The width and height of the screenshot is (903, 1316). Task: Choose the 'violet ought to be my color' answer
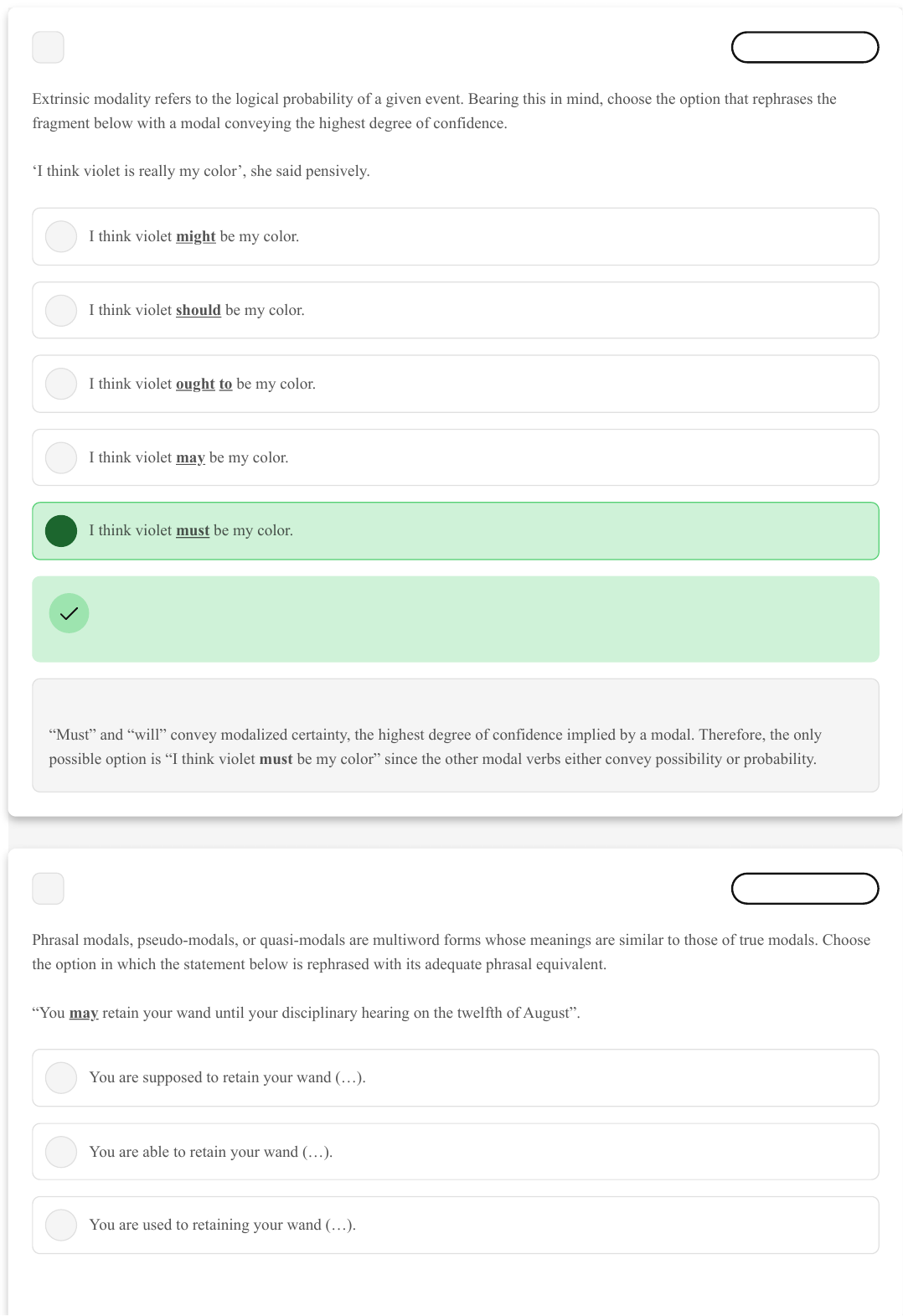(61, 384)
